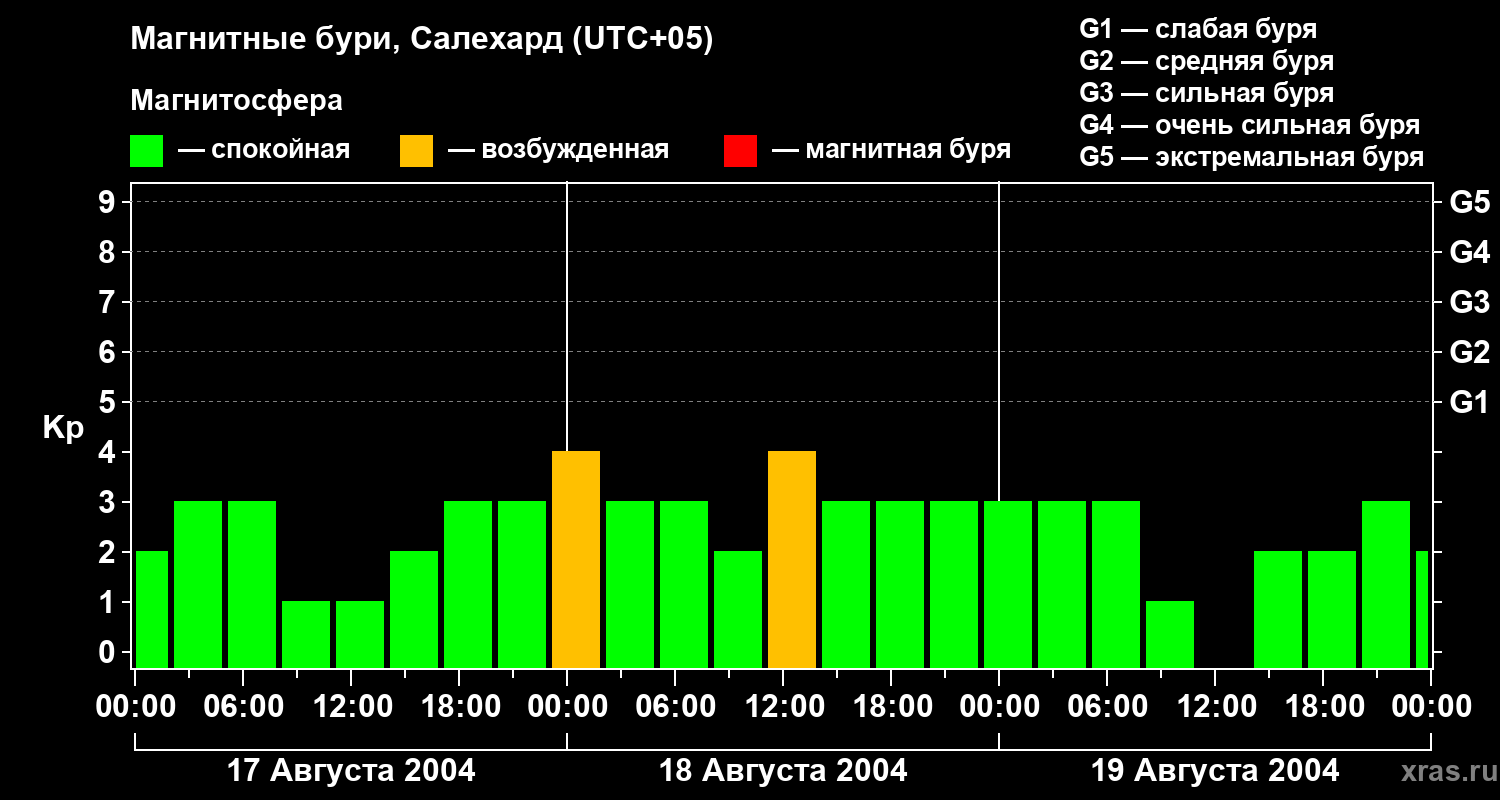Click the narrow last bar ending 19 August
1500x800 pixels.
[x=1422, y=609]
